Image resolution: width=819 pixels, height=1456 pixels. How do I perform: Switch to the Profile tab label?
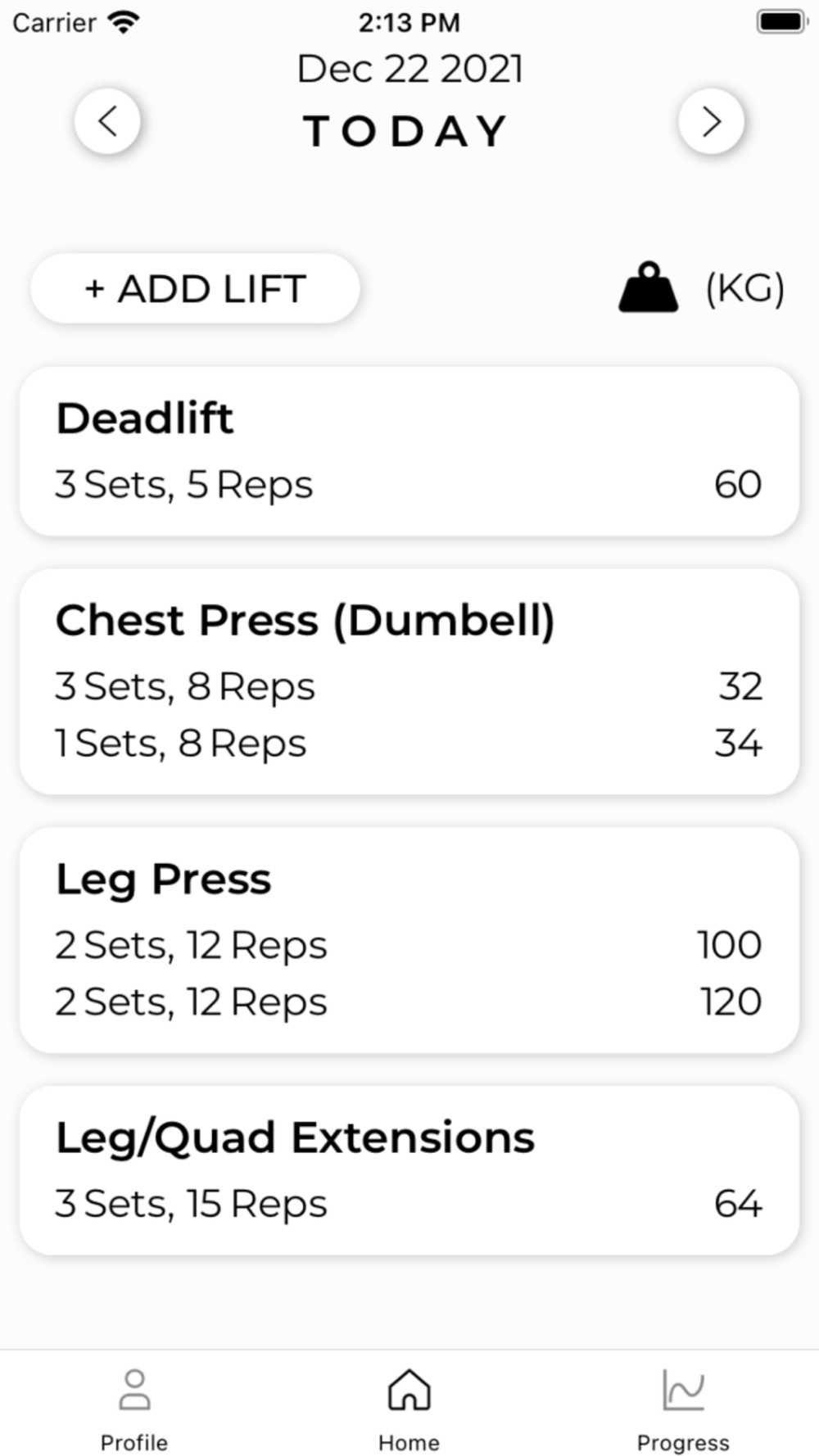pos(134,1442)
